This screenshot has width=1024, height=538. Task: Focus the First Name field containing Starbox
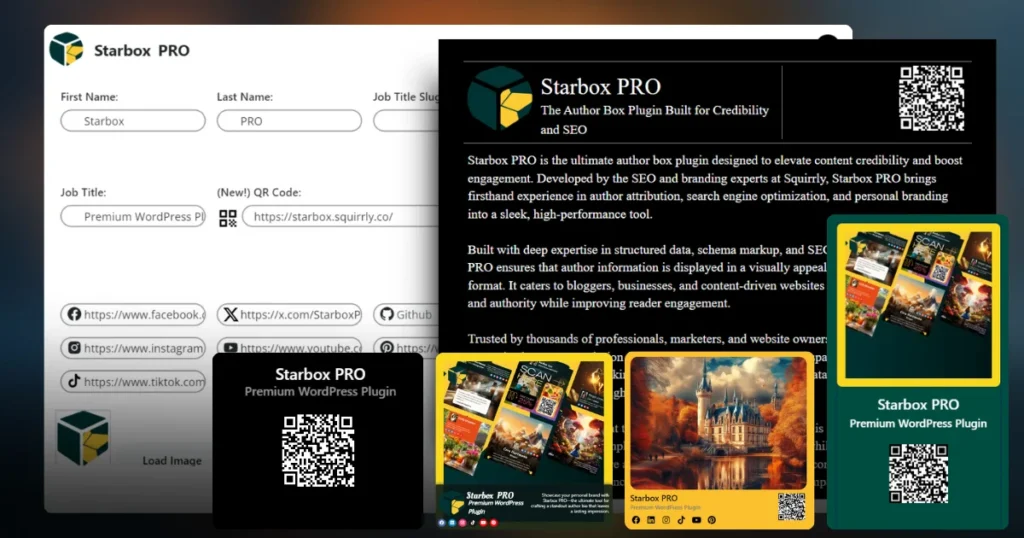pos(133,121)
